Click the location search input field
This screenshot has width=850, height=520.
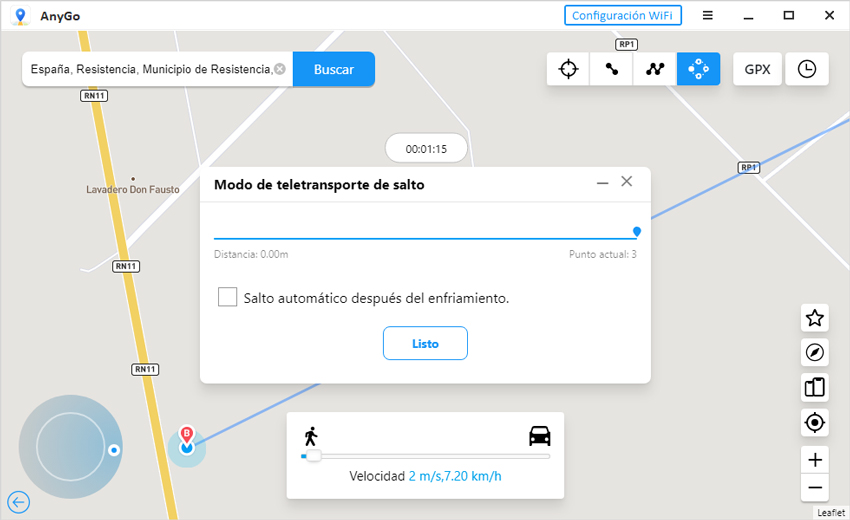[150, 70]
